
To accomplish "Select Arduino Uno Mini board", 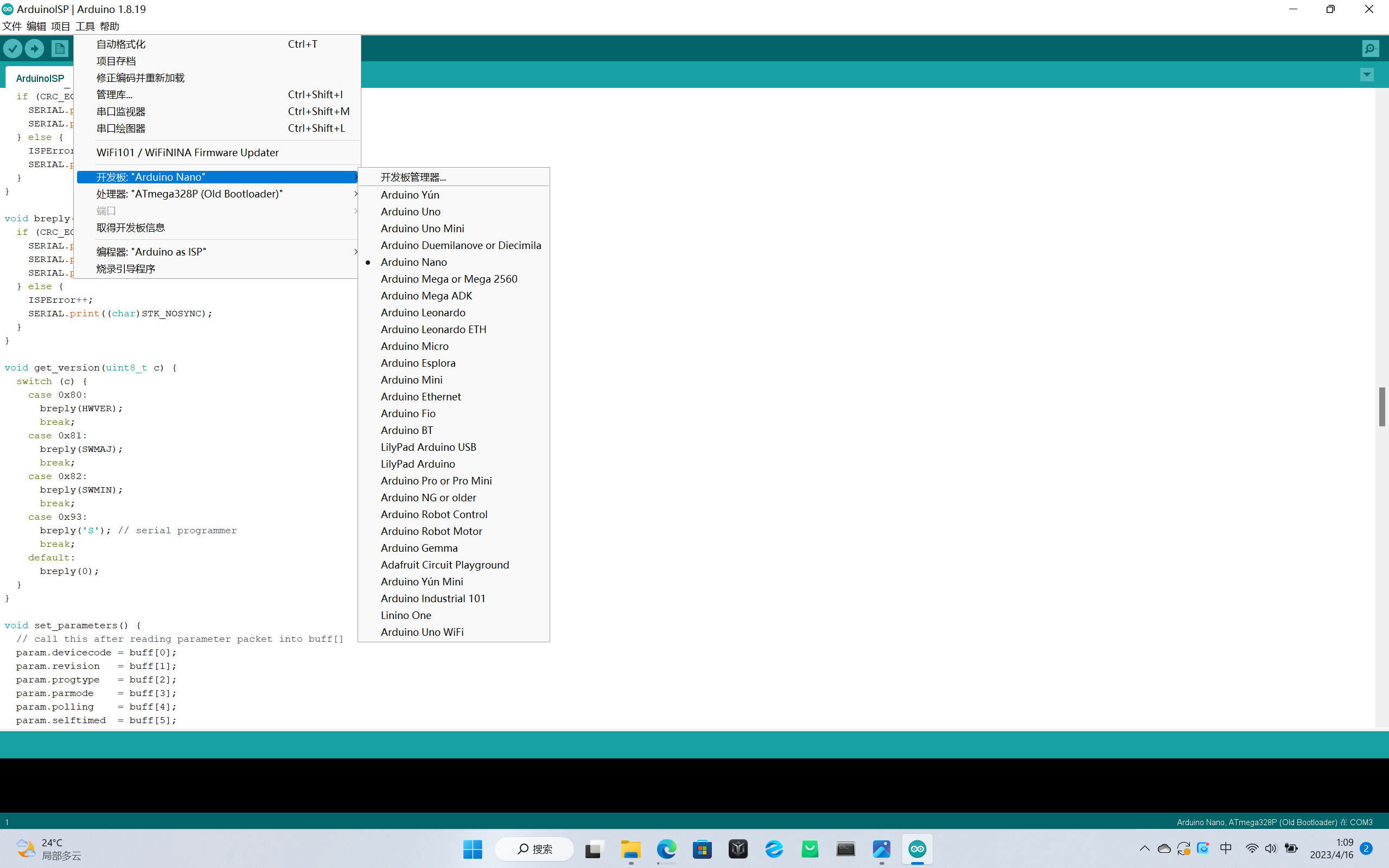I will 454,228.
